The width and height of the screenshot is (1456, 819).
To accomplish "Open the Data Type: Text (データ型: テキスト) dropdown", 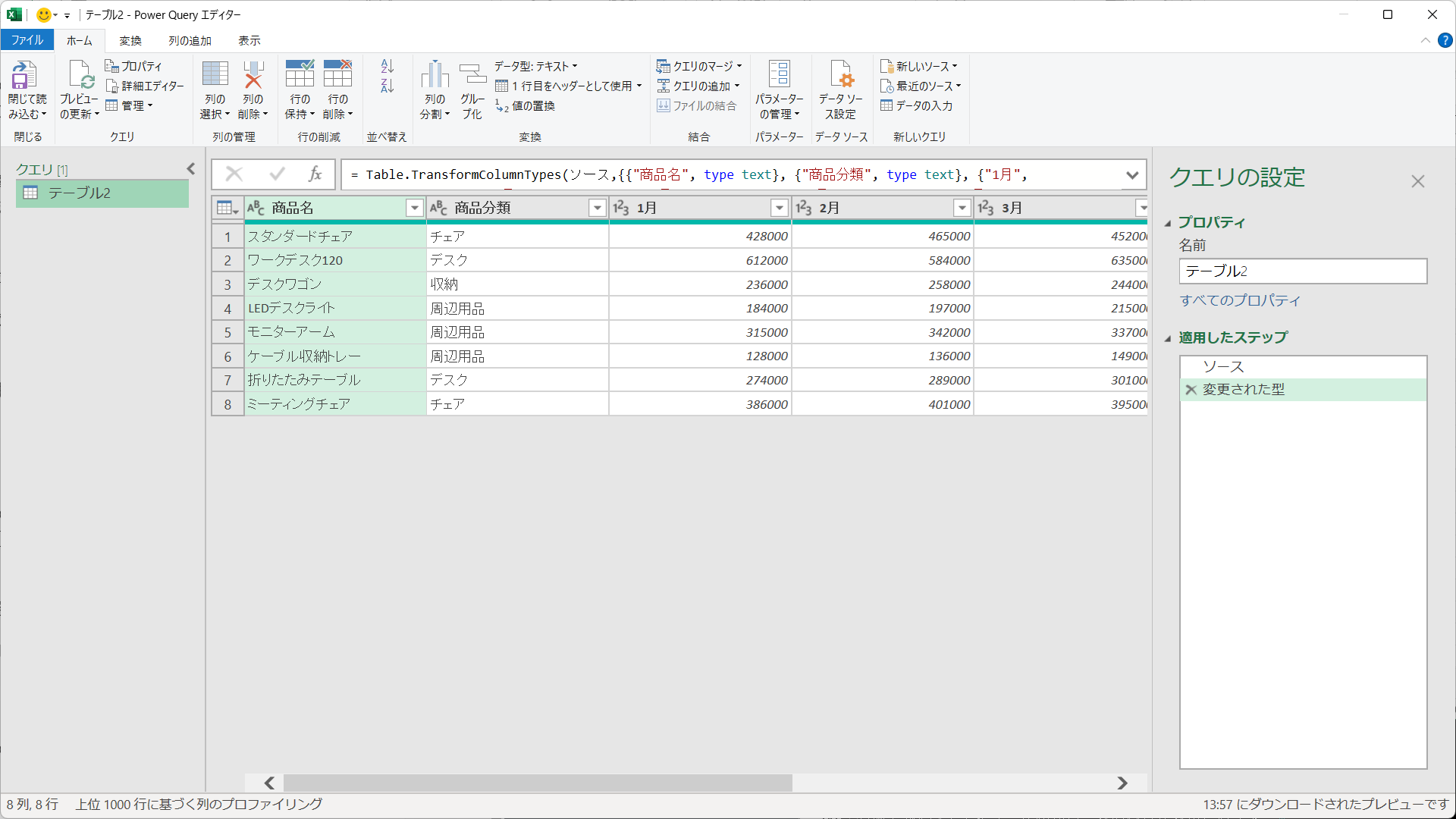I will click(535, 66).
